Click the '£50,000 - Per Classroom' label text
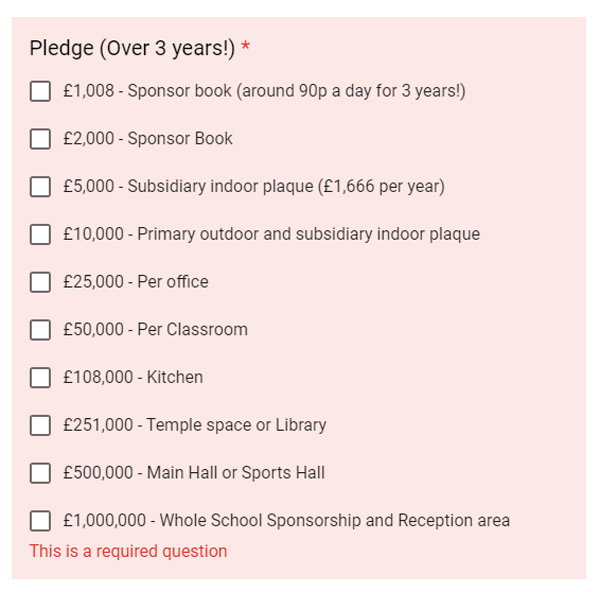The image size is (600, 592). (155, 329)
